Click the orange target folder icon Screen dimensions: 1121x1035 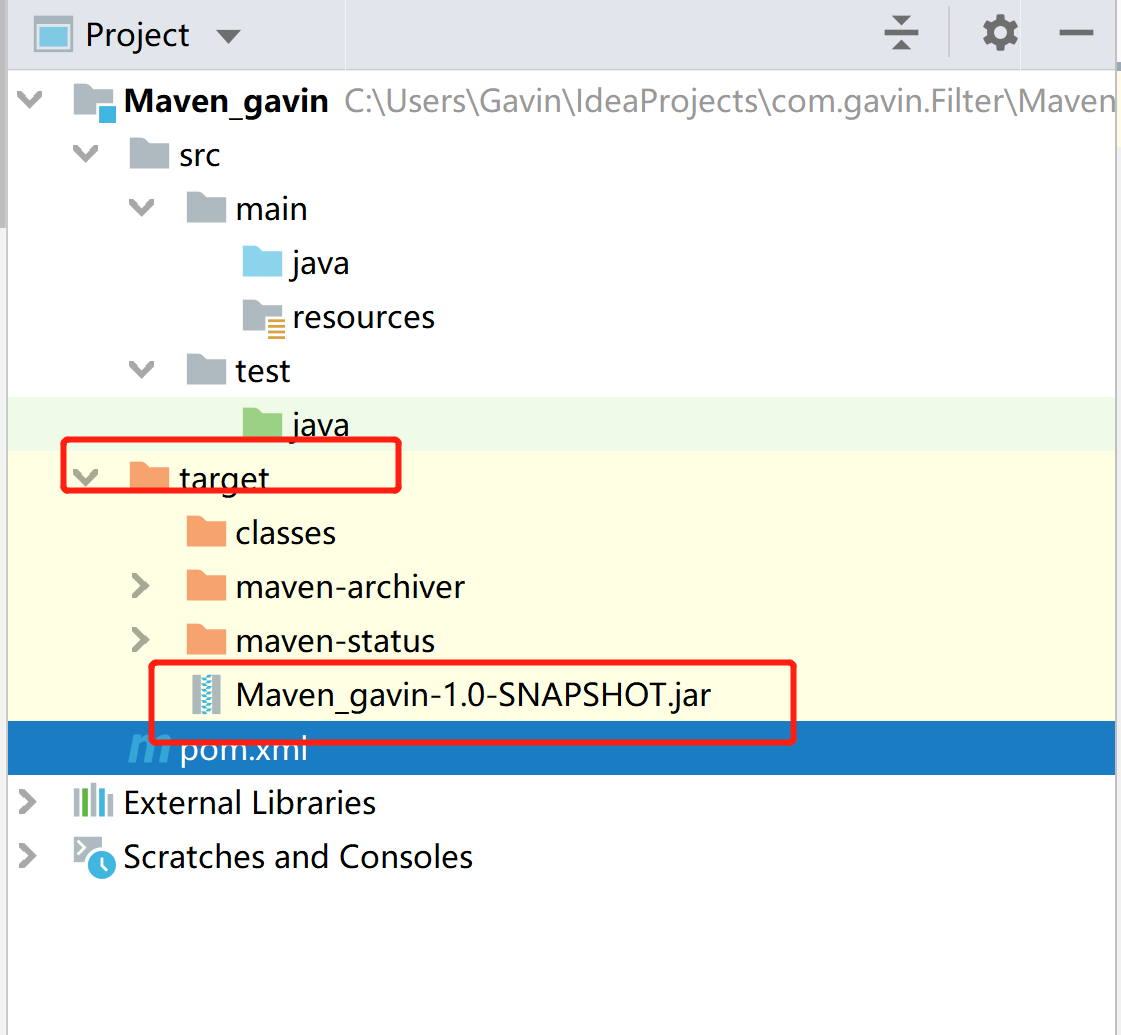click(x=149, y=476)
